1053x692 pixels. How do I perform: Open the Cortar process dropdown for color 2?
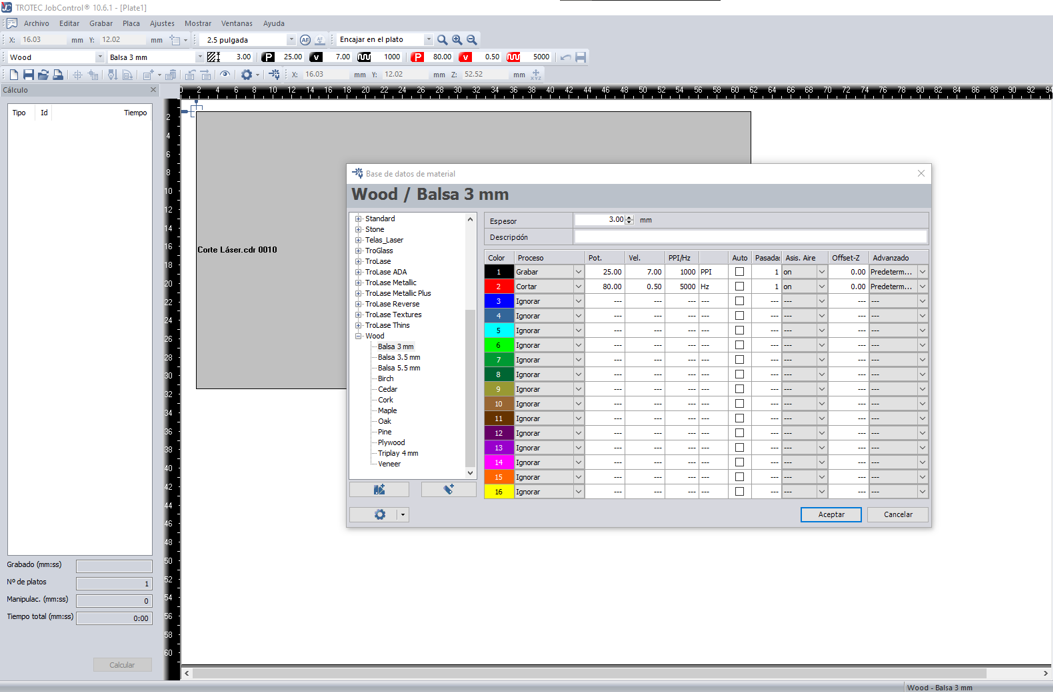click(578, 287)
